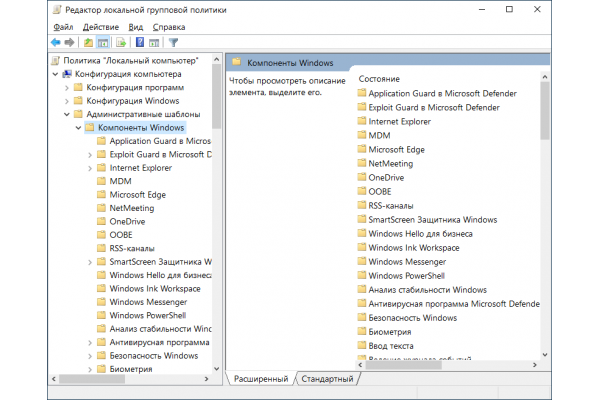Click right pane scrollbar up arrow

tap(545, 77)
